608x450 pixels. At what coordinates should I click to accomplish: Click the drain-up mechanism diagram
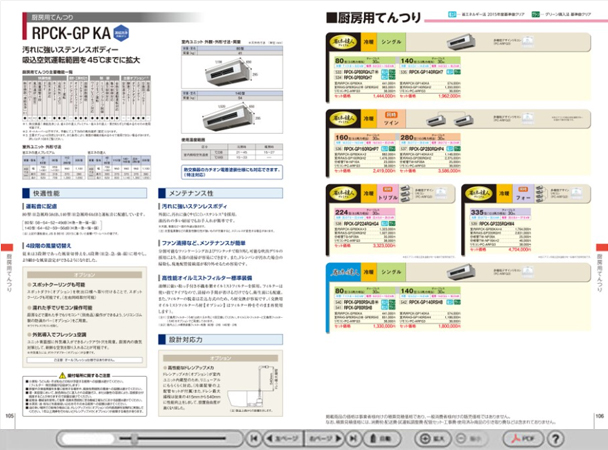coord(254,388)
